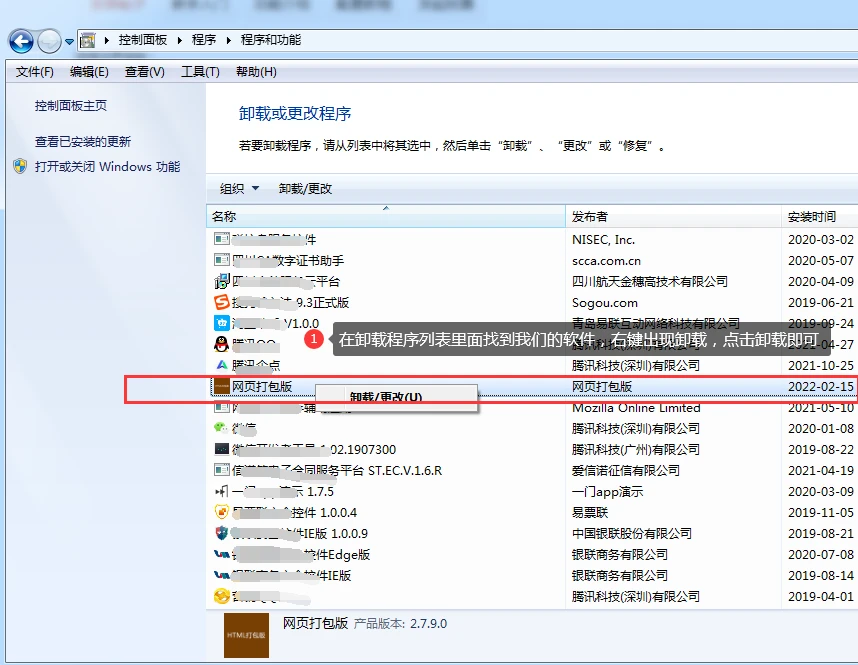Click the Forward navigation arrow

tap(49, 41)
